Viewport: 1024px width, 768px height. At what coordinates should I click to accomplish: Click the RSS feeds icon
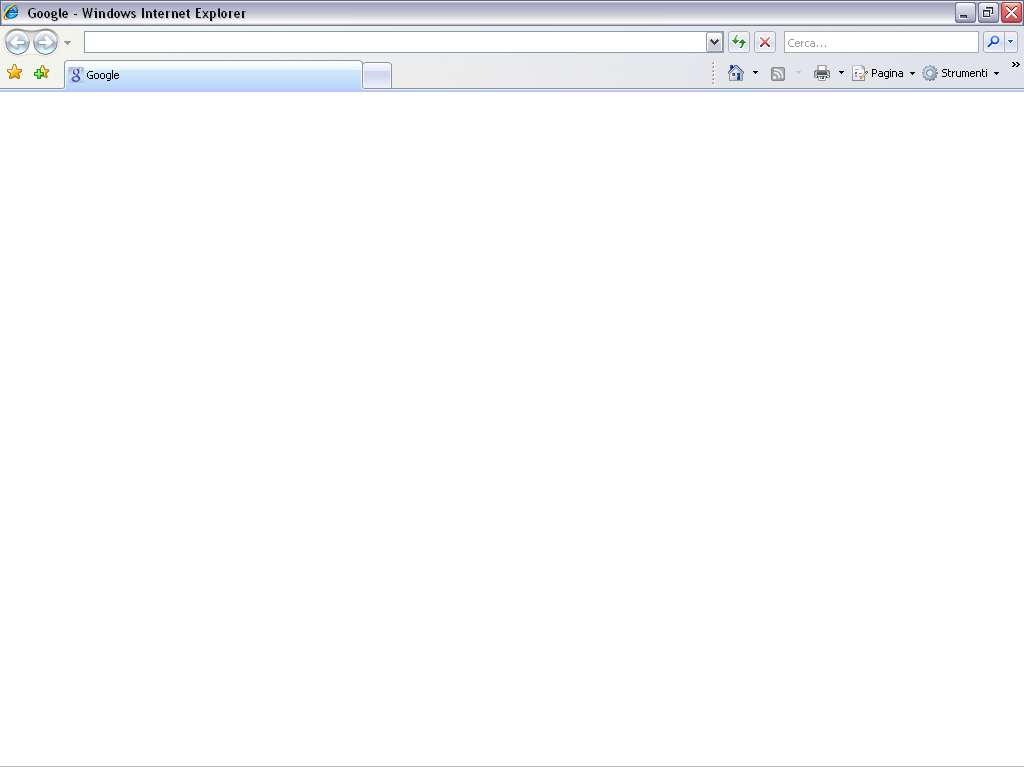point(778,74)
